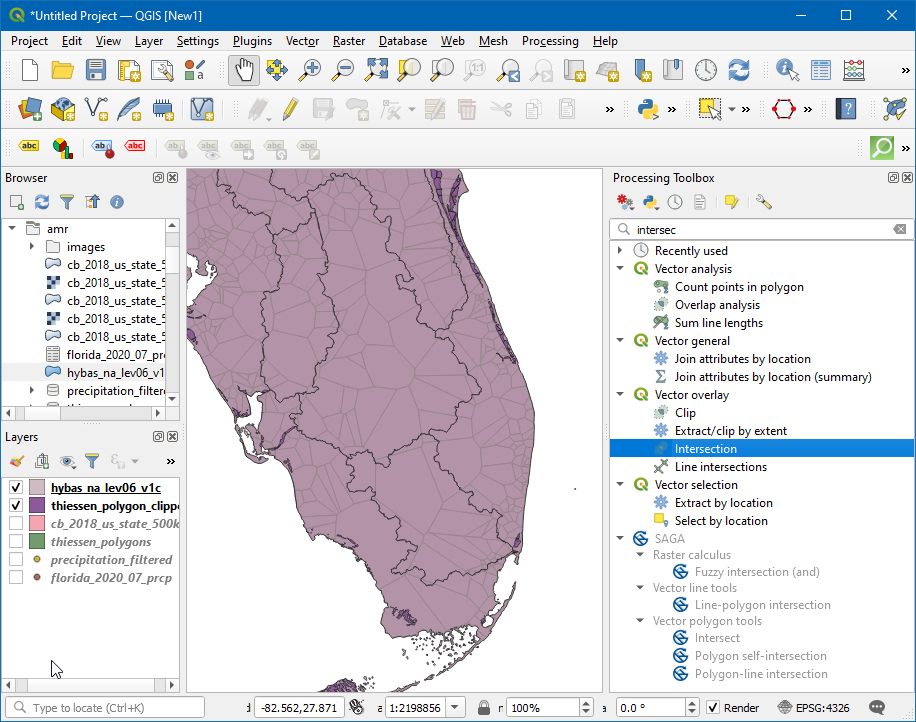Screen dimensions: 916x722
Task: Uncheck the hybas_na_lev06_v1c layer checkbox
Action: pos(16,487)
